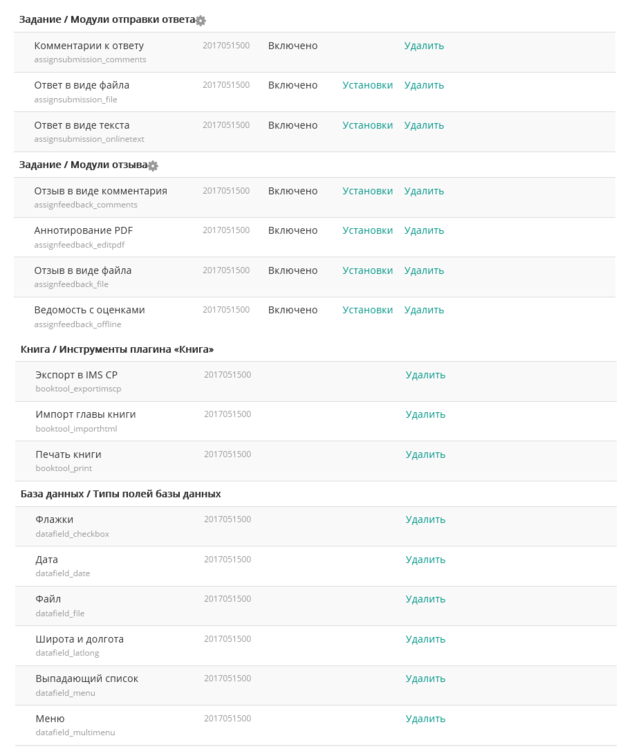Delete the assignsubmission_comments plugin

[424, 46]
